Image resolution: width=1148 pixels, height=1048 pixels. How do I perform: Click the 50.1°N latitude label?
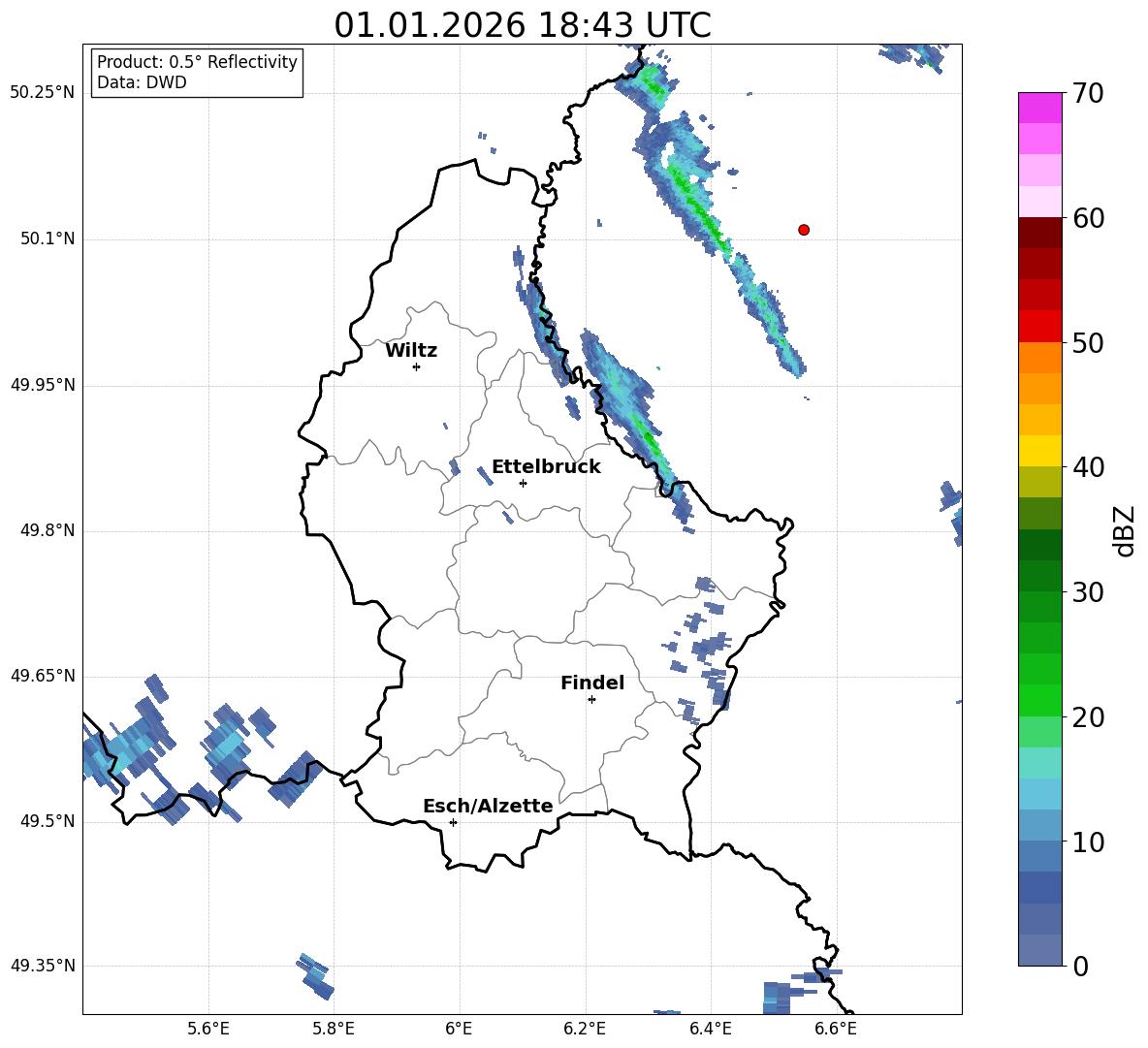pyautogui.click(x=48, y=238)
